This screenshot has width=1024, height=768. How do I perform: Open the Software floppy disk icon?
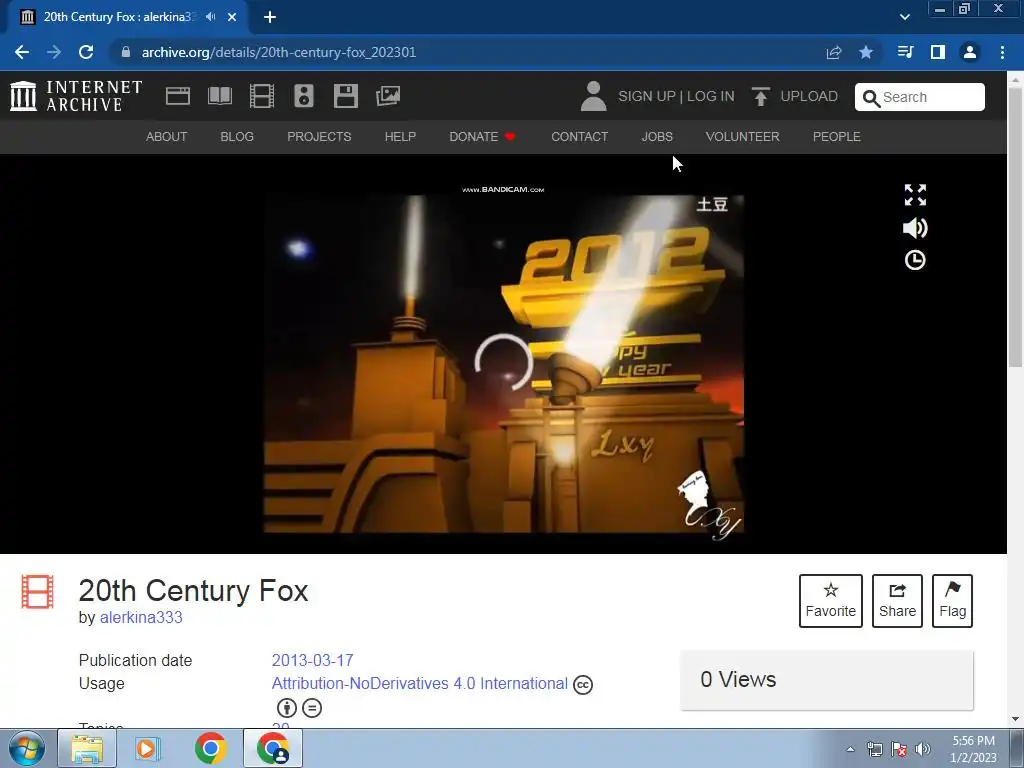[x=345, y=96]
